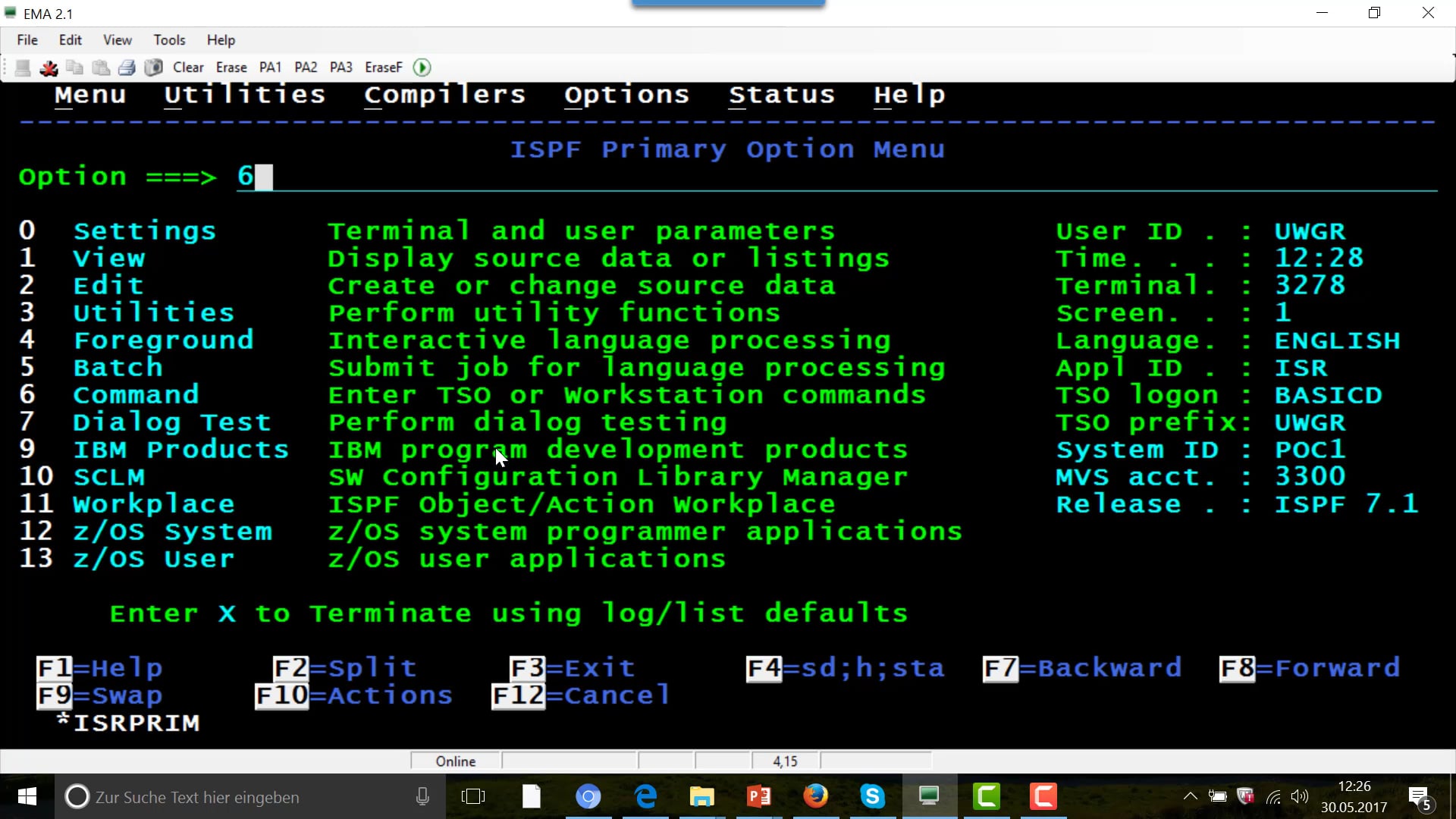The height and width of the screenshot is (819, 1456).
Task: Open McAfee alert from the system tray
Action: point(1245,797)
